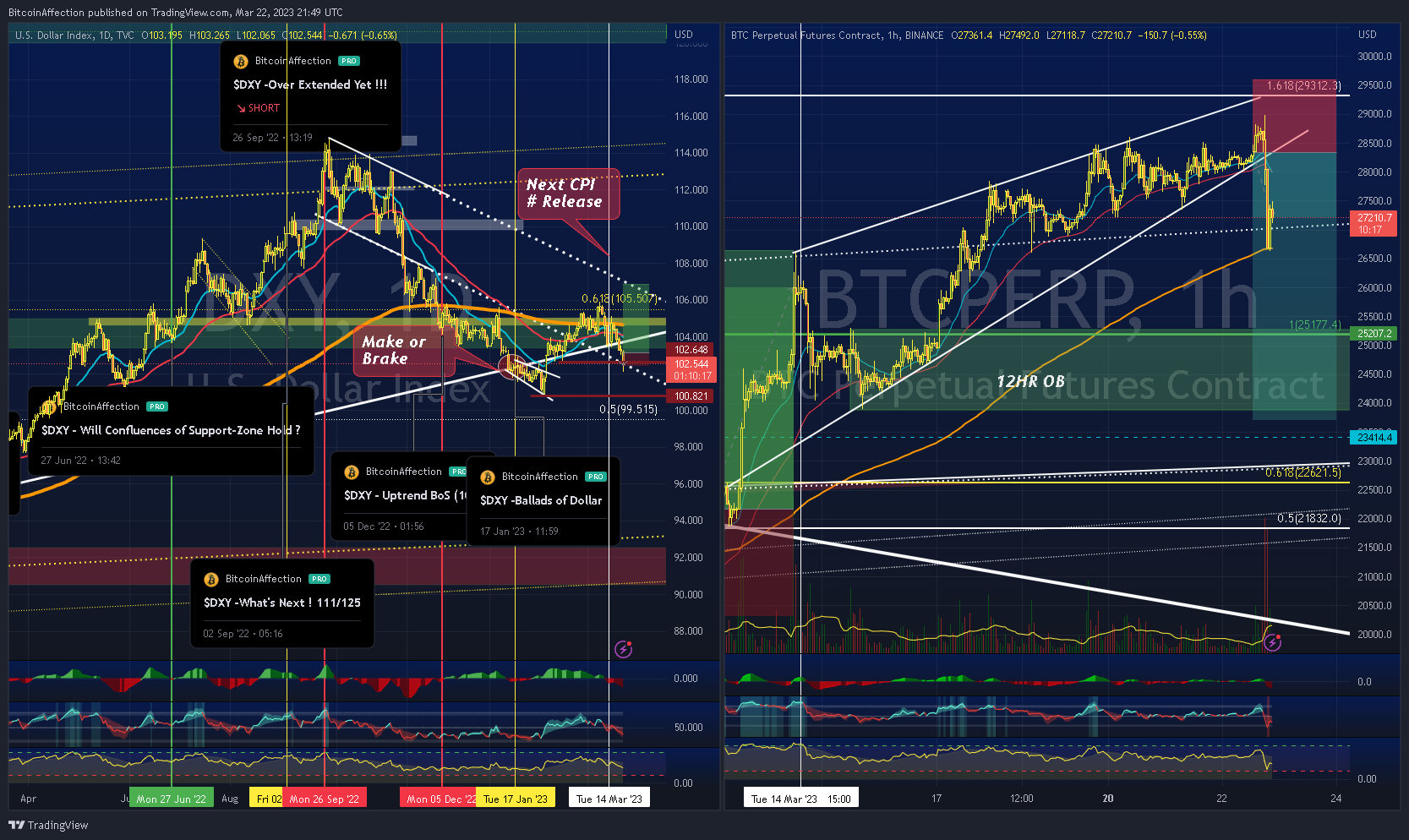Click the Bitcoin avatar on 'Ballads of Dollar' card
This screenshot has height=840, width=1409.
point(488,477)
